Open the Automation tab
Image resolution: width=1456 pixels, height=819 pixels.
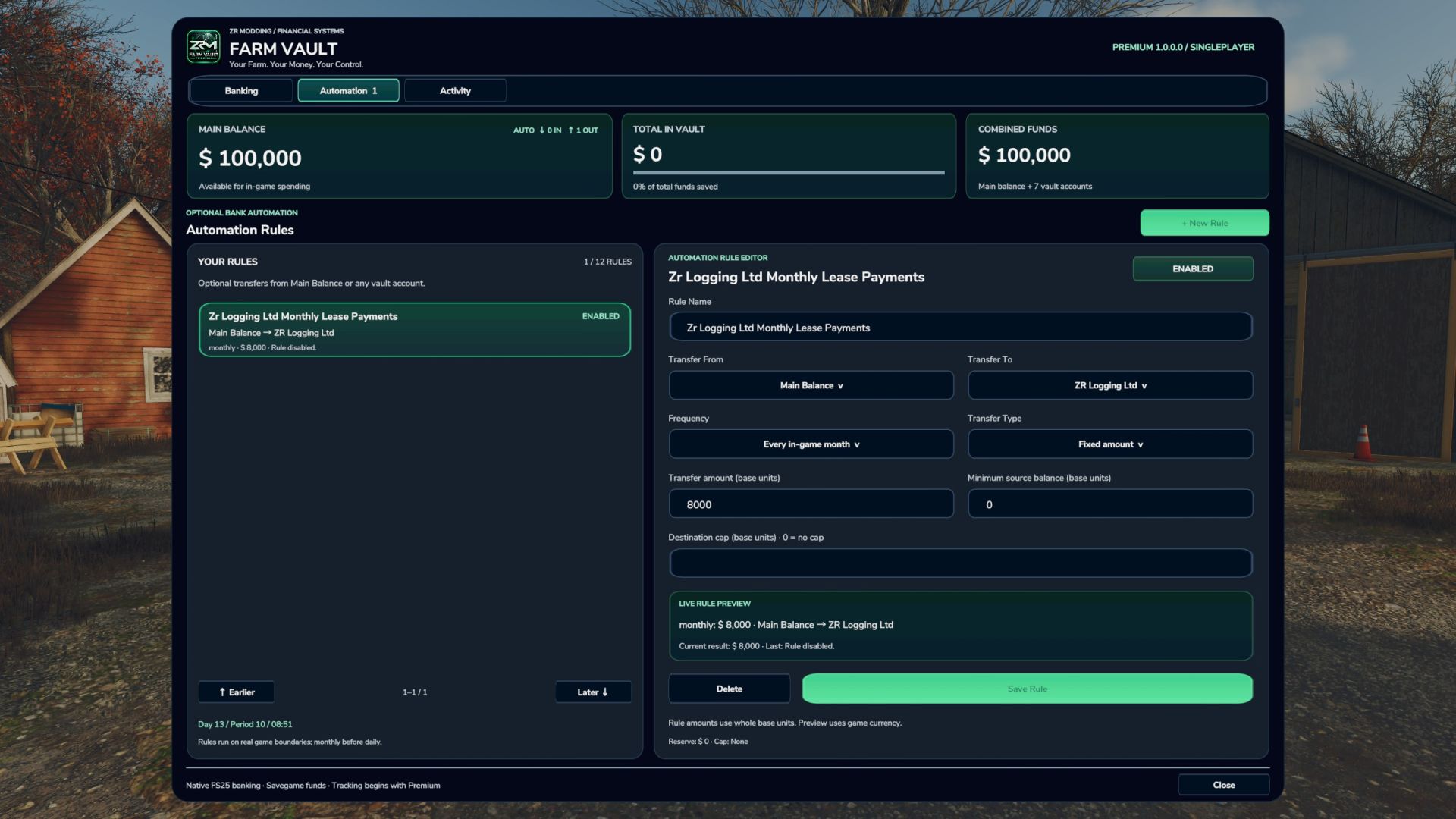click(348, 90)
